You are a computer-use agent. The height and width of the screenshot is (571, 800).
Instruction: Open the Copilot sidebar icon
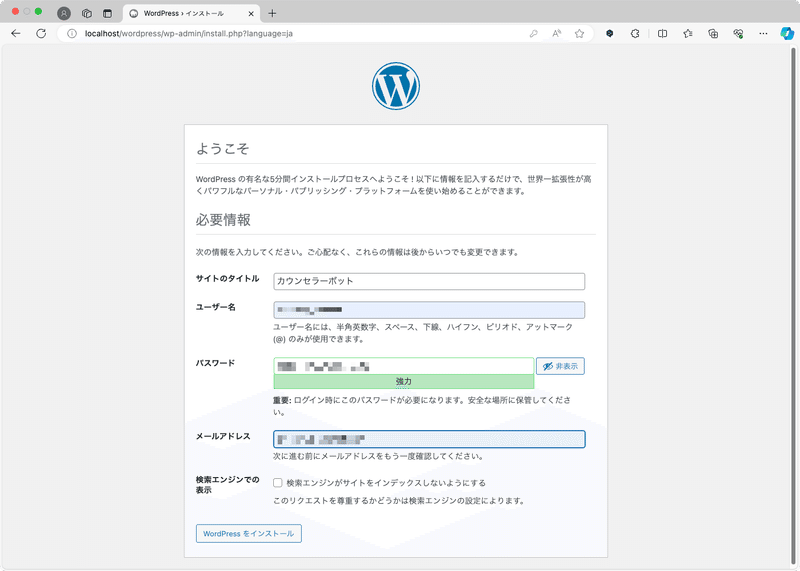click(x=787, y=34)
